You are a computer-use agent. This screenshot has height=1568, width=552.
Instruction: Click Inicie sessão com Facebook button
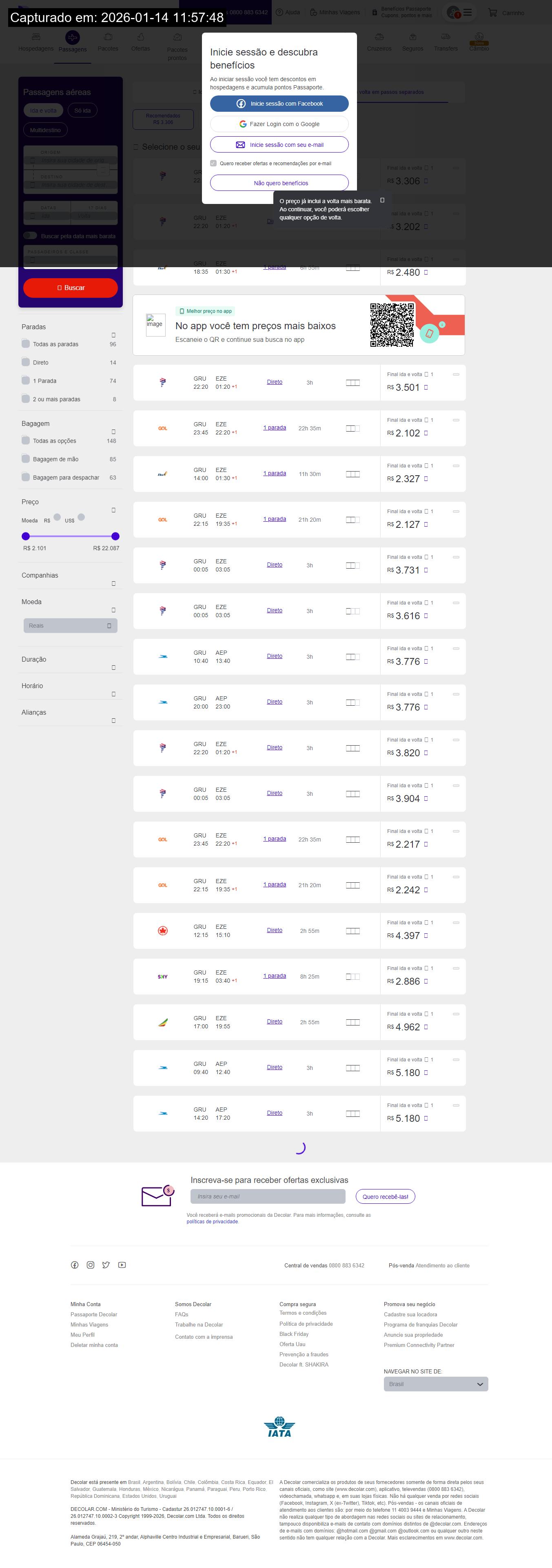point(279,104)
